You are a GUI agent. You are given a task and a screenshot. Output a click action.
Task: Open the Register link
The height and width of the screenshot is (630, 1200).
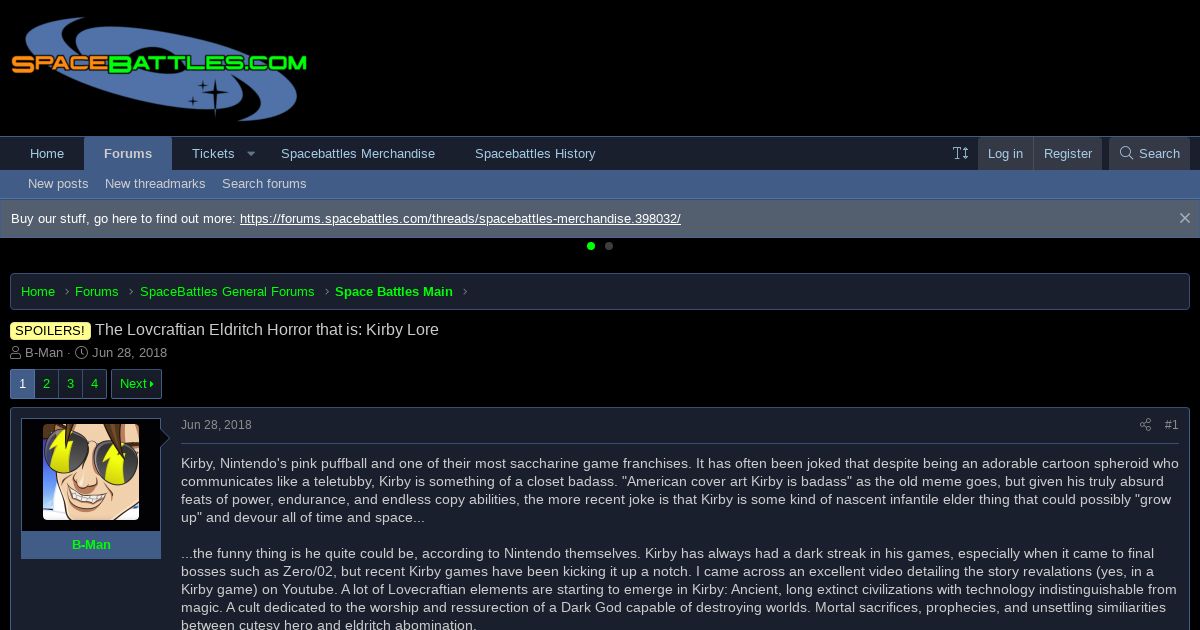point(1068,153)
